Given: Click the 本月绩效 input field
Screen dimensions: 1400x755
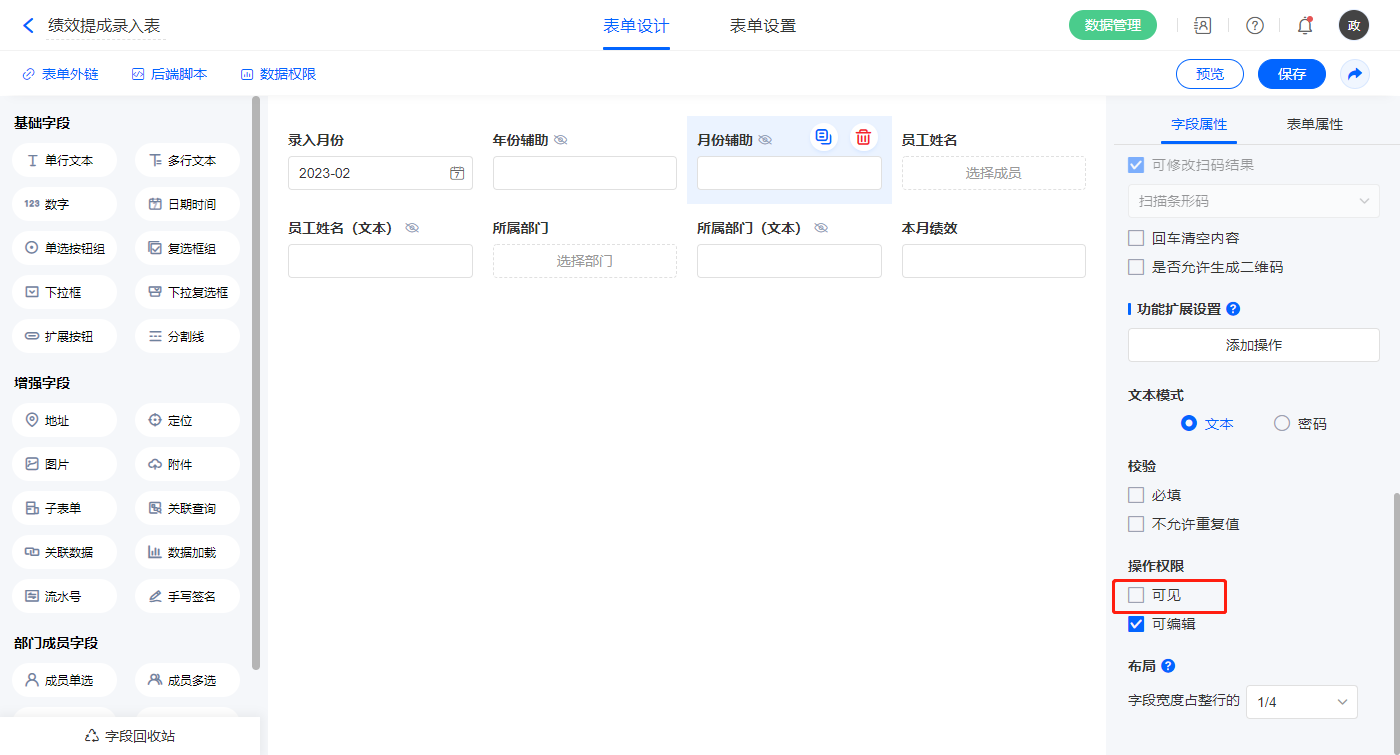Looking at the screenshot, I should 993,261.
